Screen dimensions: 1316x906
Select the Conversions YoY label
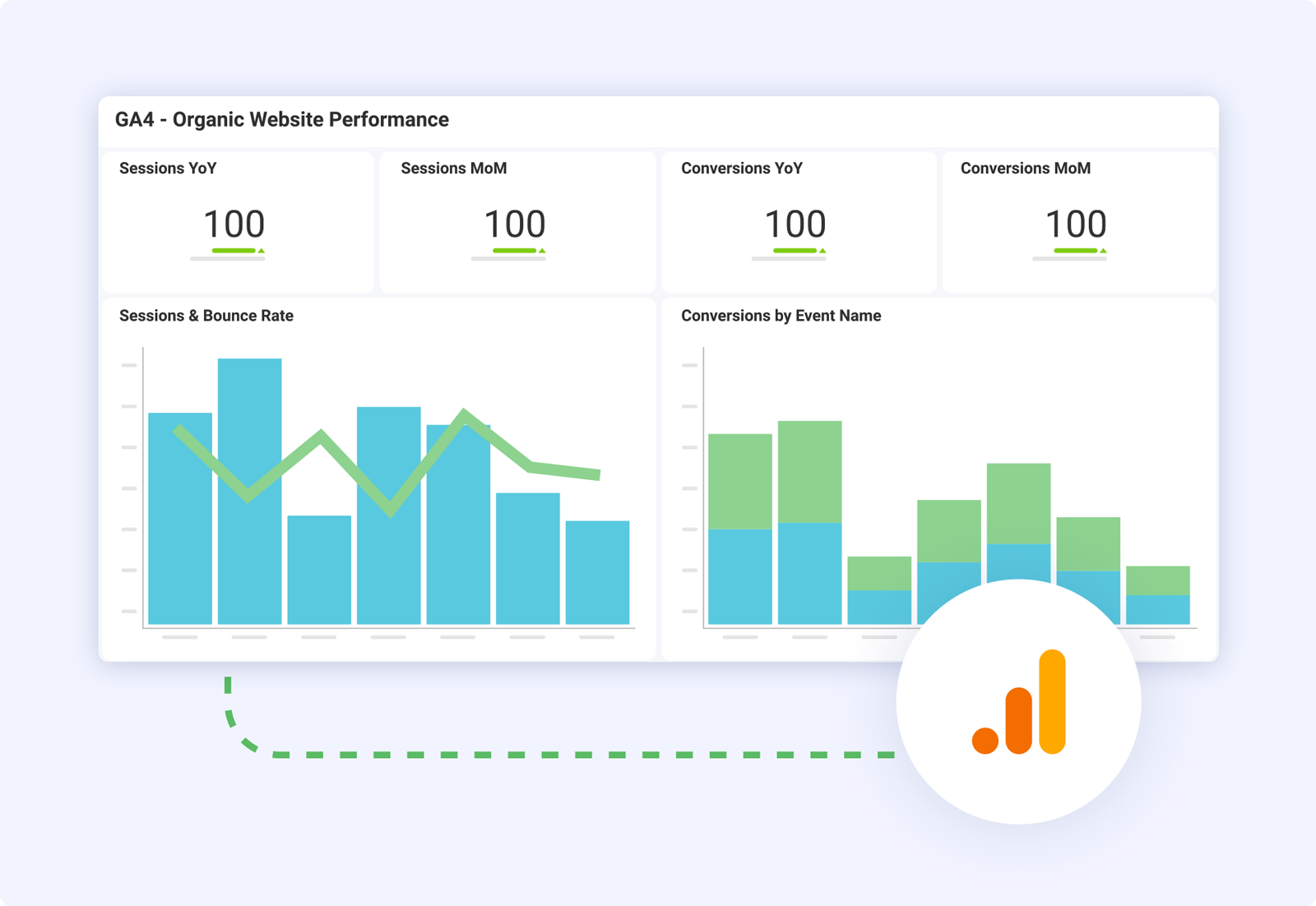click(742, 169)
